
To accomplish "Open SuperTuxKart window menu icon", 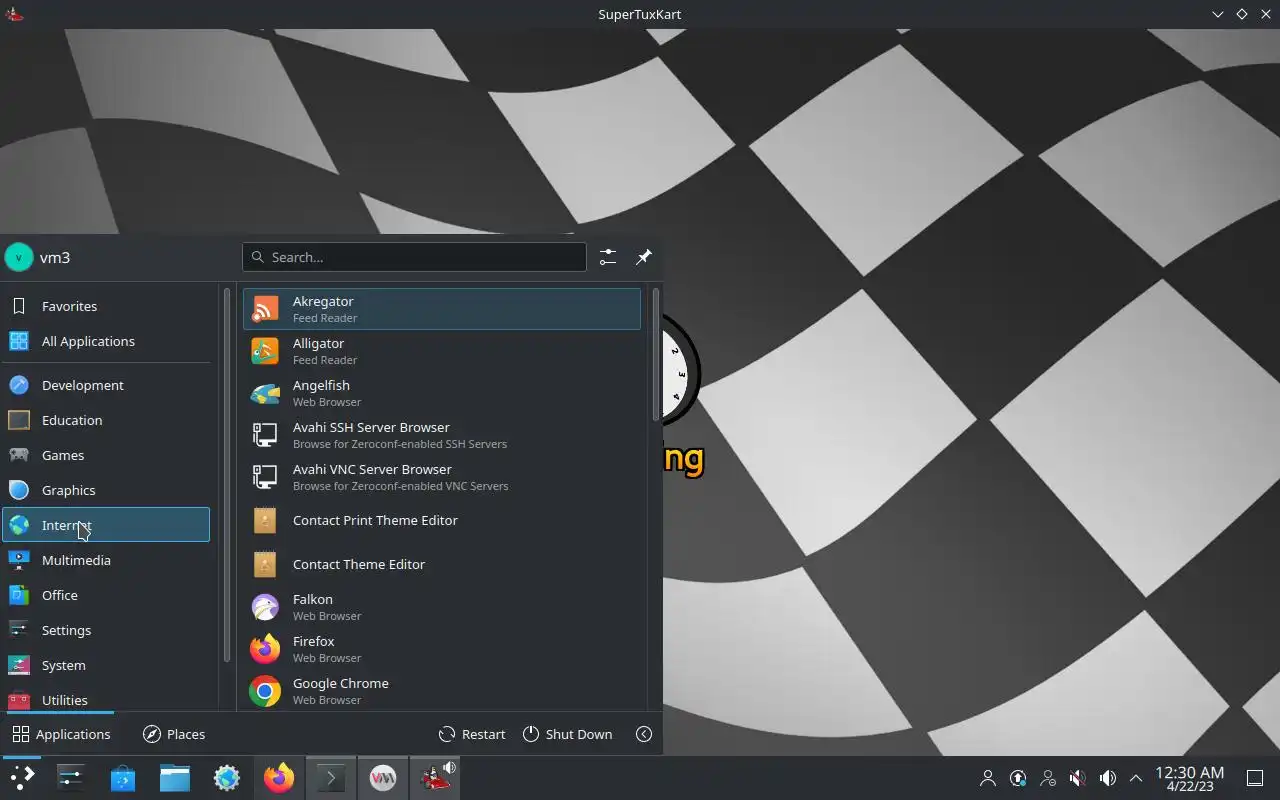I will 14,14.
